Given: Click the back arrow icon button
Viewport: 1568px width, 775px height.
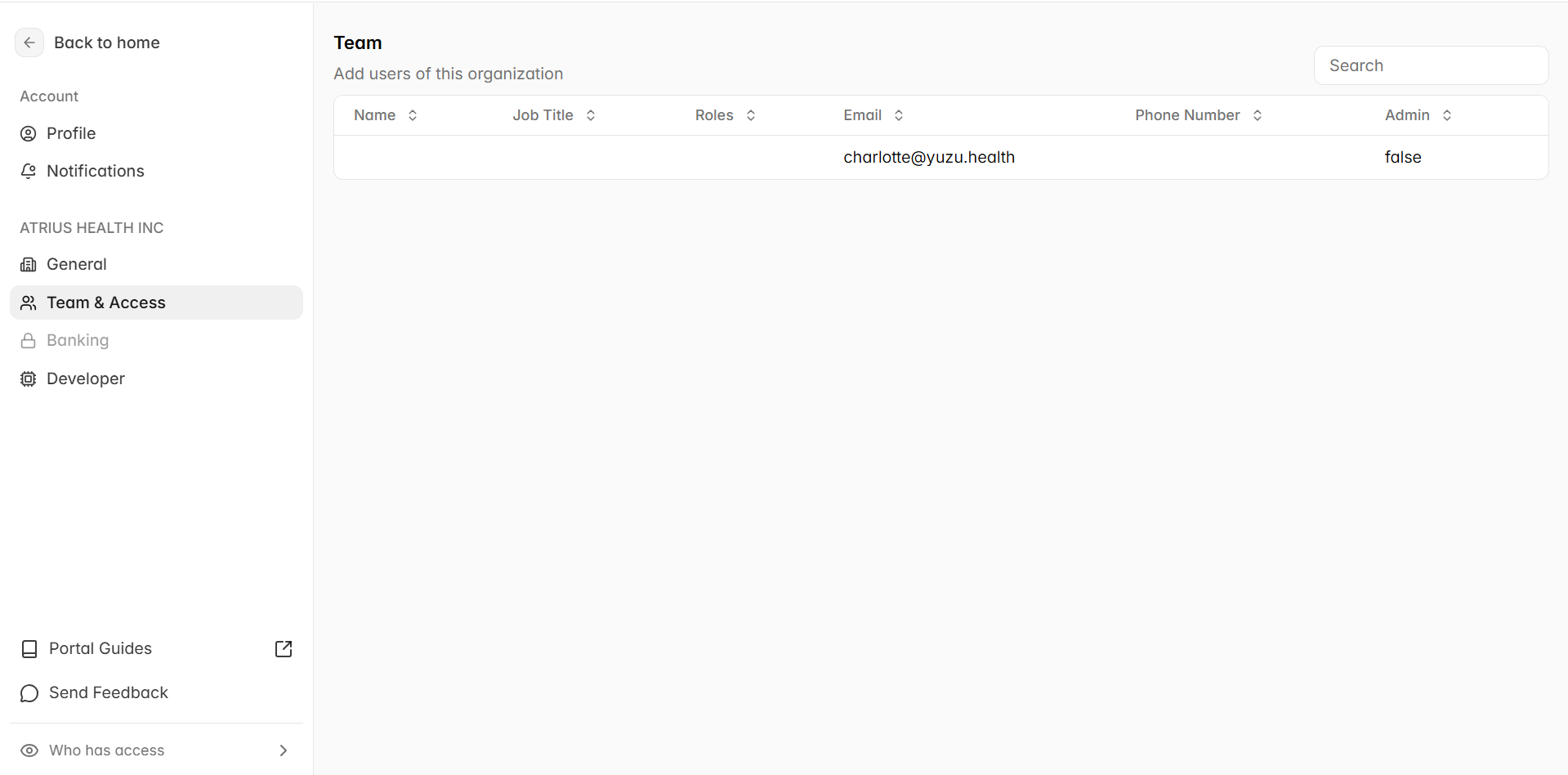Looking at the screenshot, I should click(x=29, y=43).
